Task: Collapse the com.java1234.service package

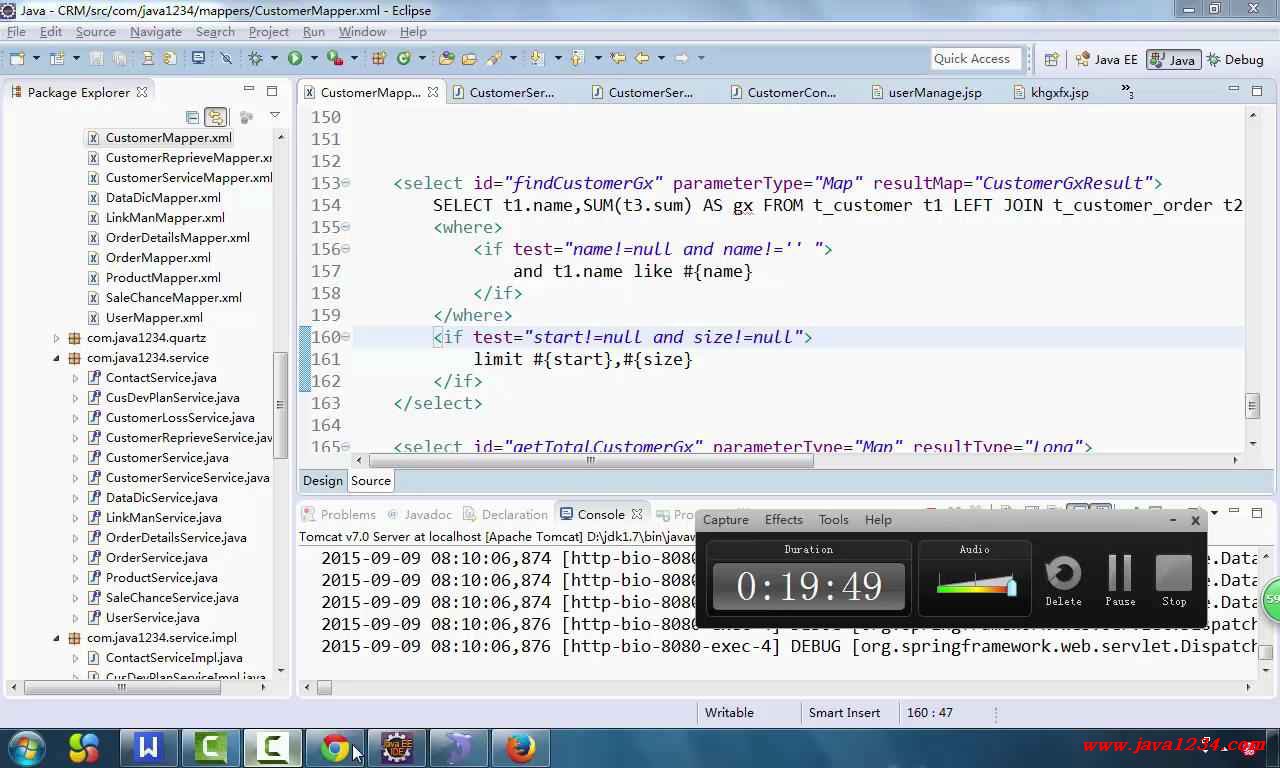Action: pyautogui.click(x=57, y=358)
